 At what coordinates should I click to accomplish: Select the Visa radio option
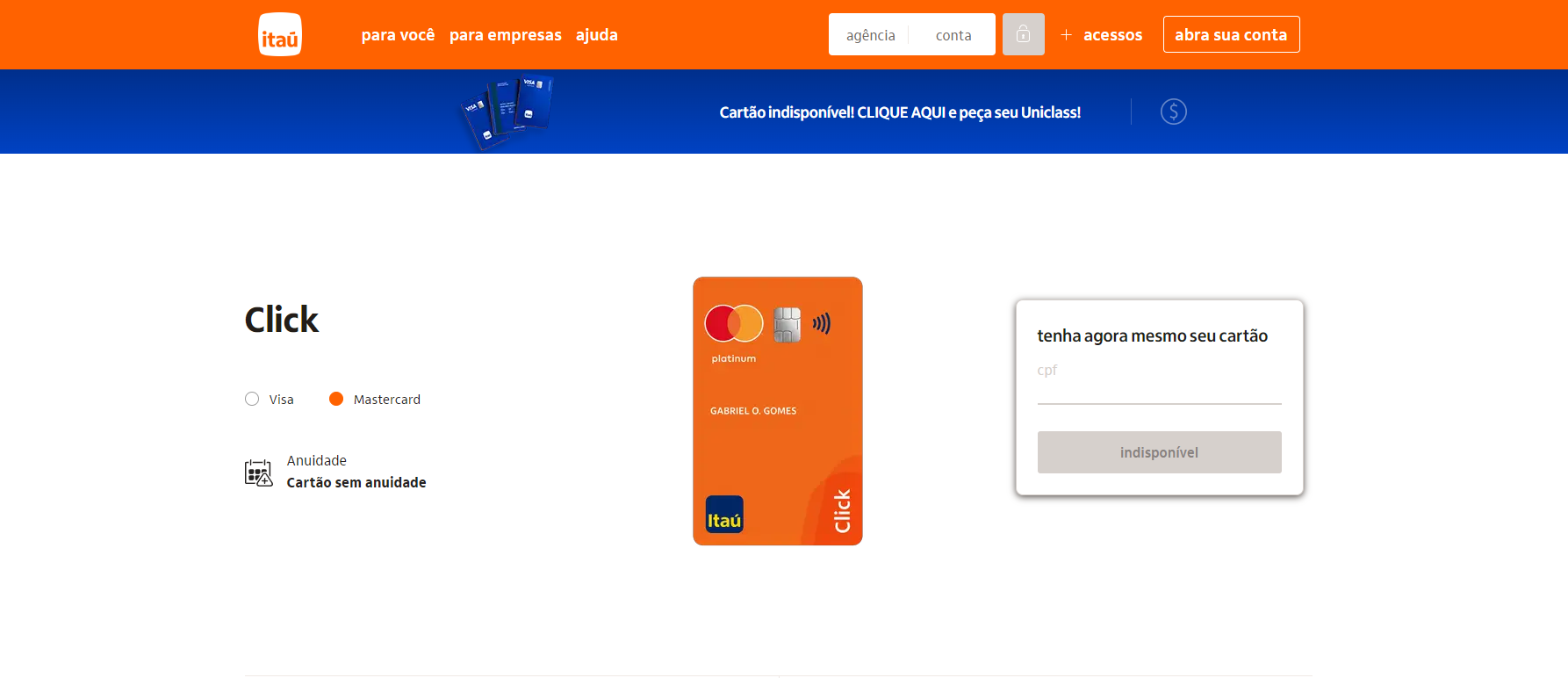click(x=252, y=399)
